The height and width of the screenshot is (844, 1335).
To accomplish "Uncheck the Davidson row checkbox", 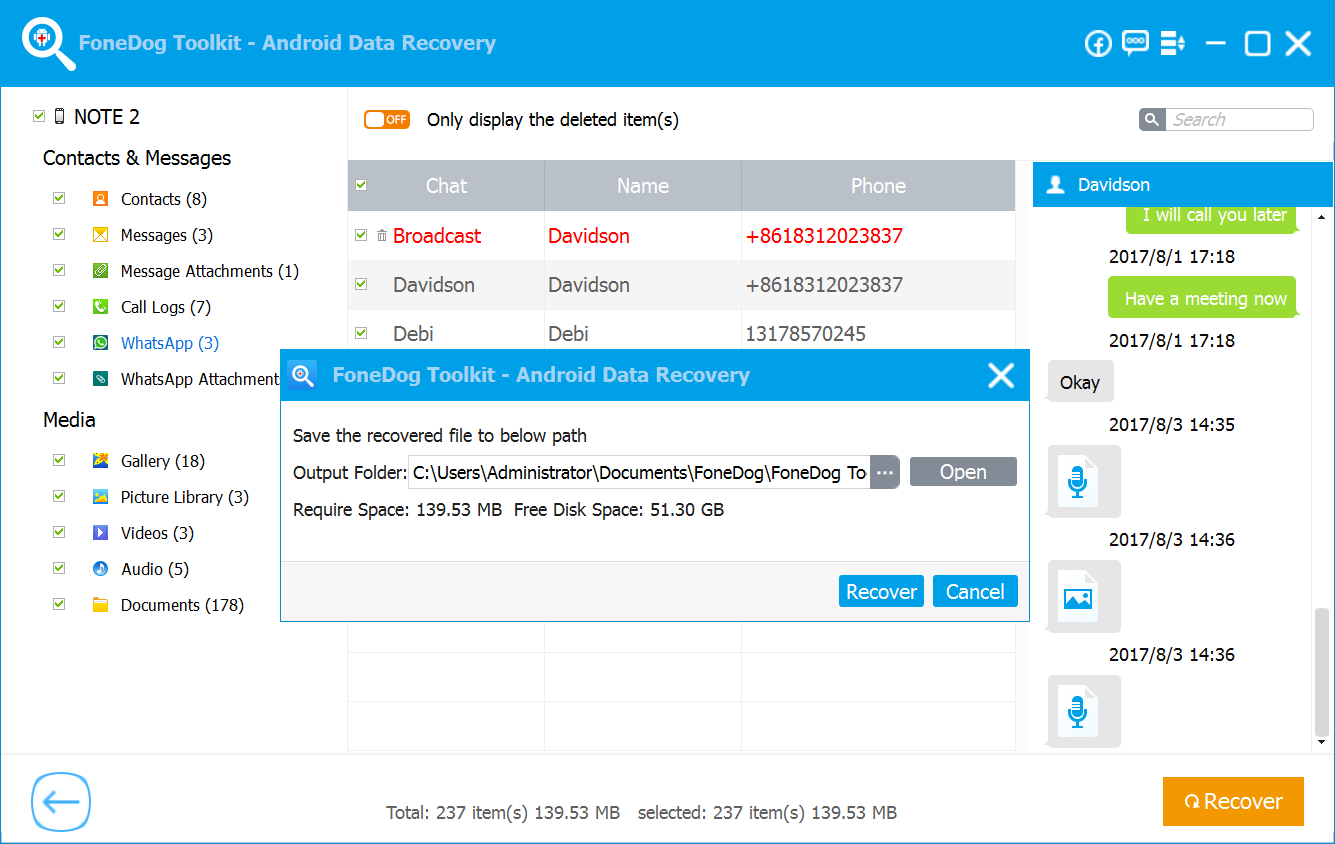I will coord(361,284).
